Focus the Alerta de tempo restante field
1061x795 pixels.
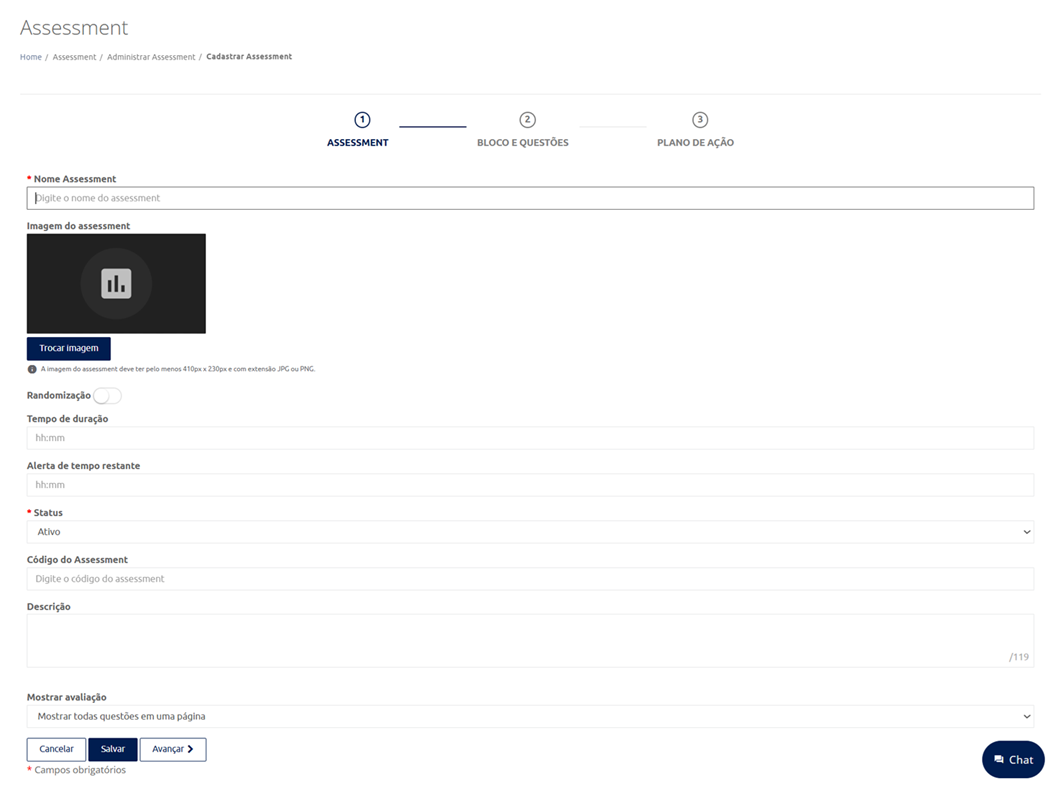pos(530,485)
